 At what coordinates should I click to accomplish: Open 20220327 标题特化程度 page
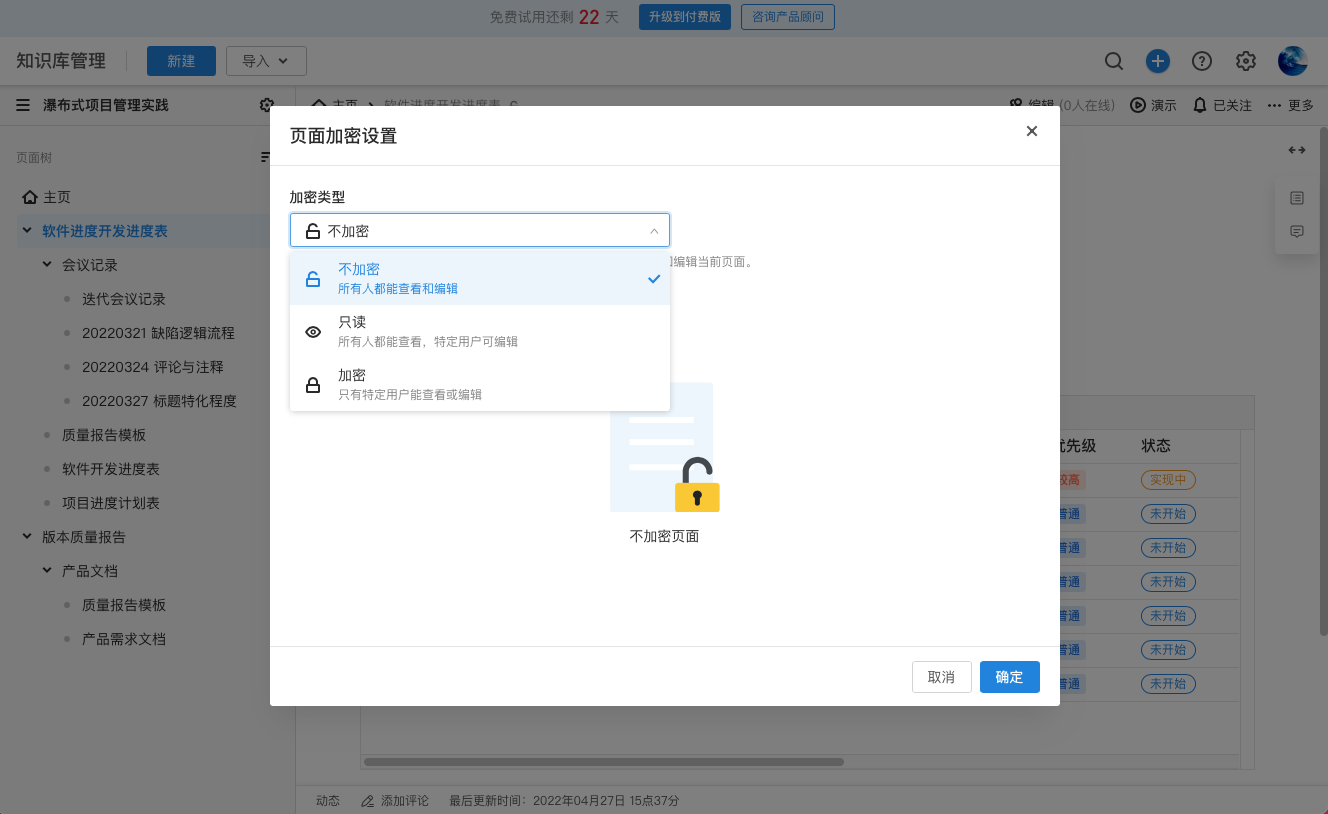pyautogui.click(x=159, y=401)
